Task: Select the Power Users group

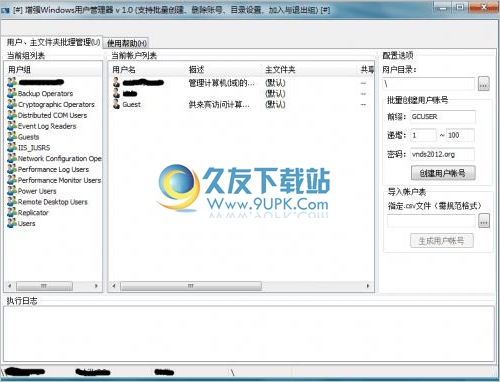Action: pos(37,191)
